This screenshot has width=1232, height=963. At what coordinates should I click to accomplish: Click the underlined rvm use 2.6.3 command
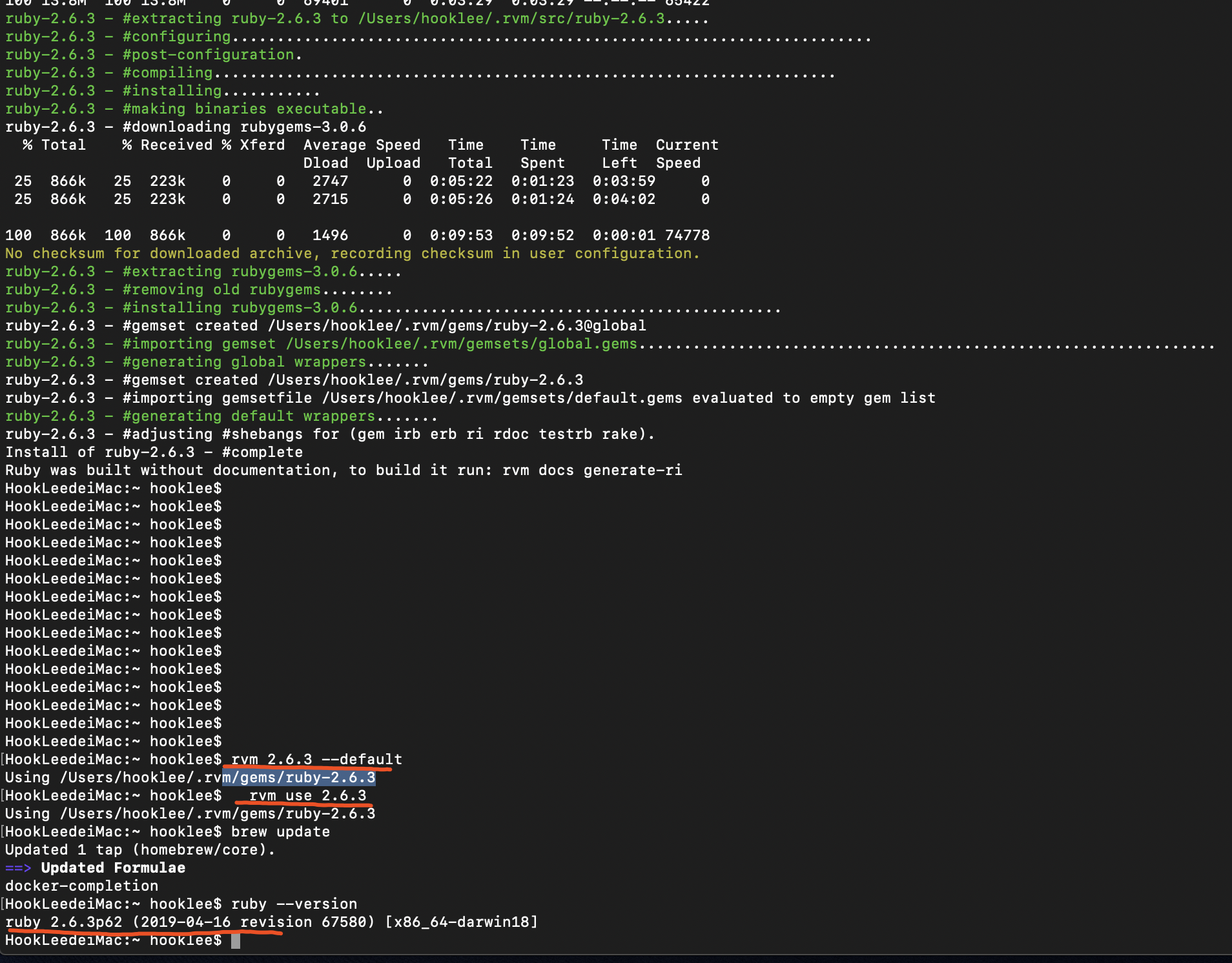(x=307, y=796)
